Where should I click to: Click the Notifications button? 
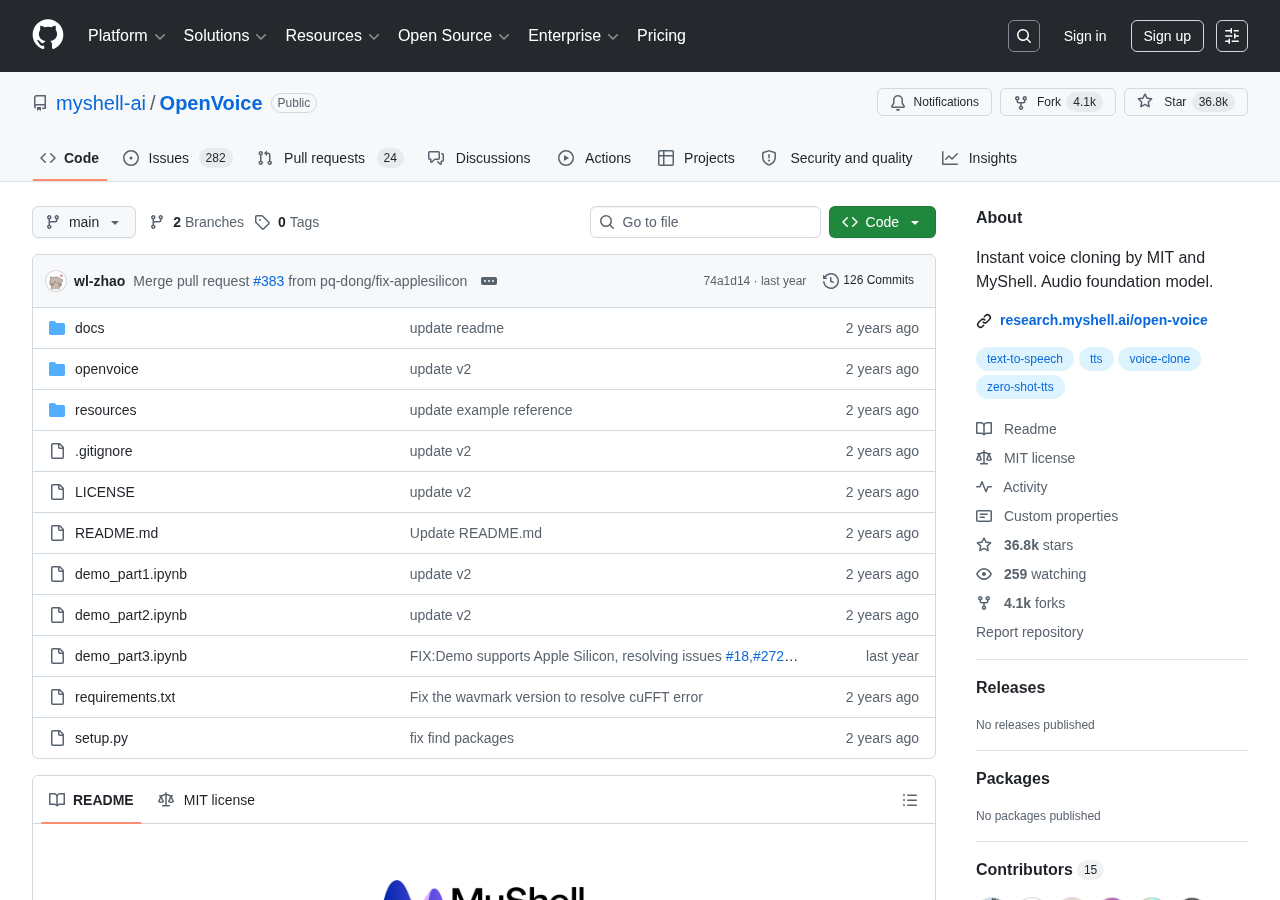(x=934, y=102)
